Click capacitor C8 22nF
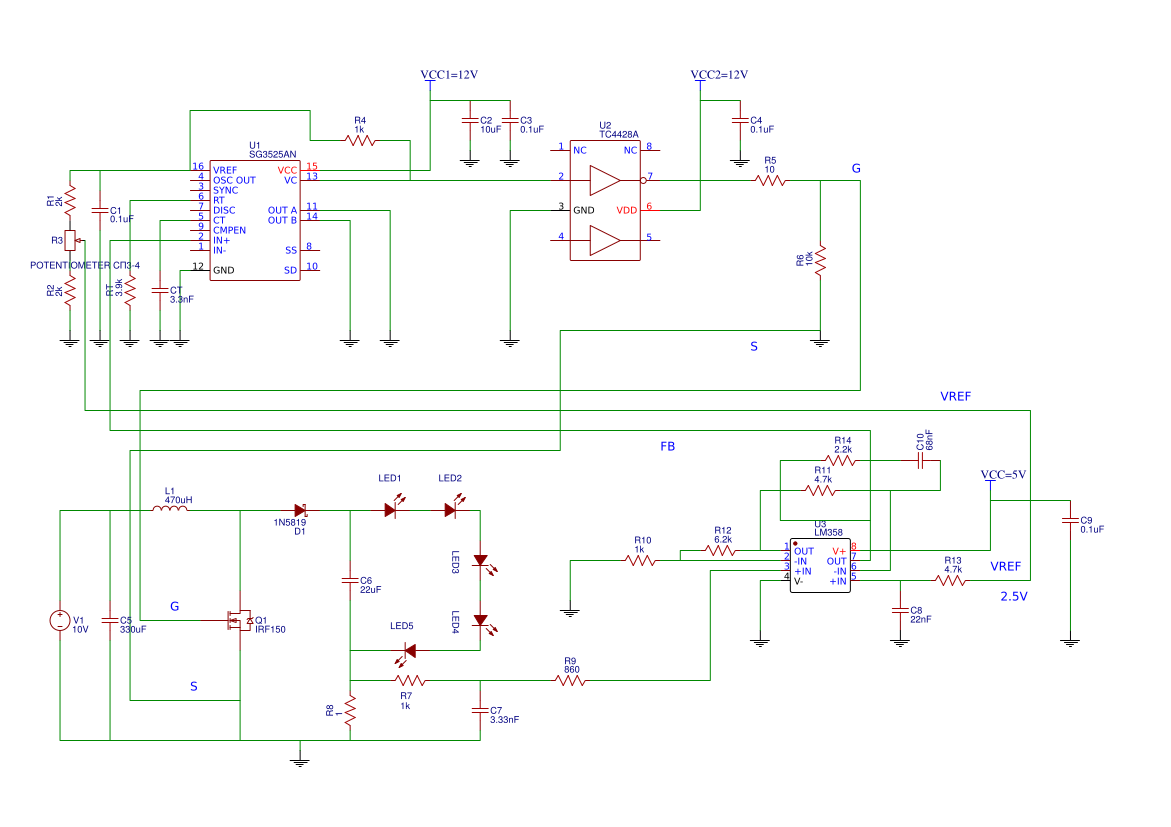1171x827 pixels. point(900,610)
